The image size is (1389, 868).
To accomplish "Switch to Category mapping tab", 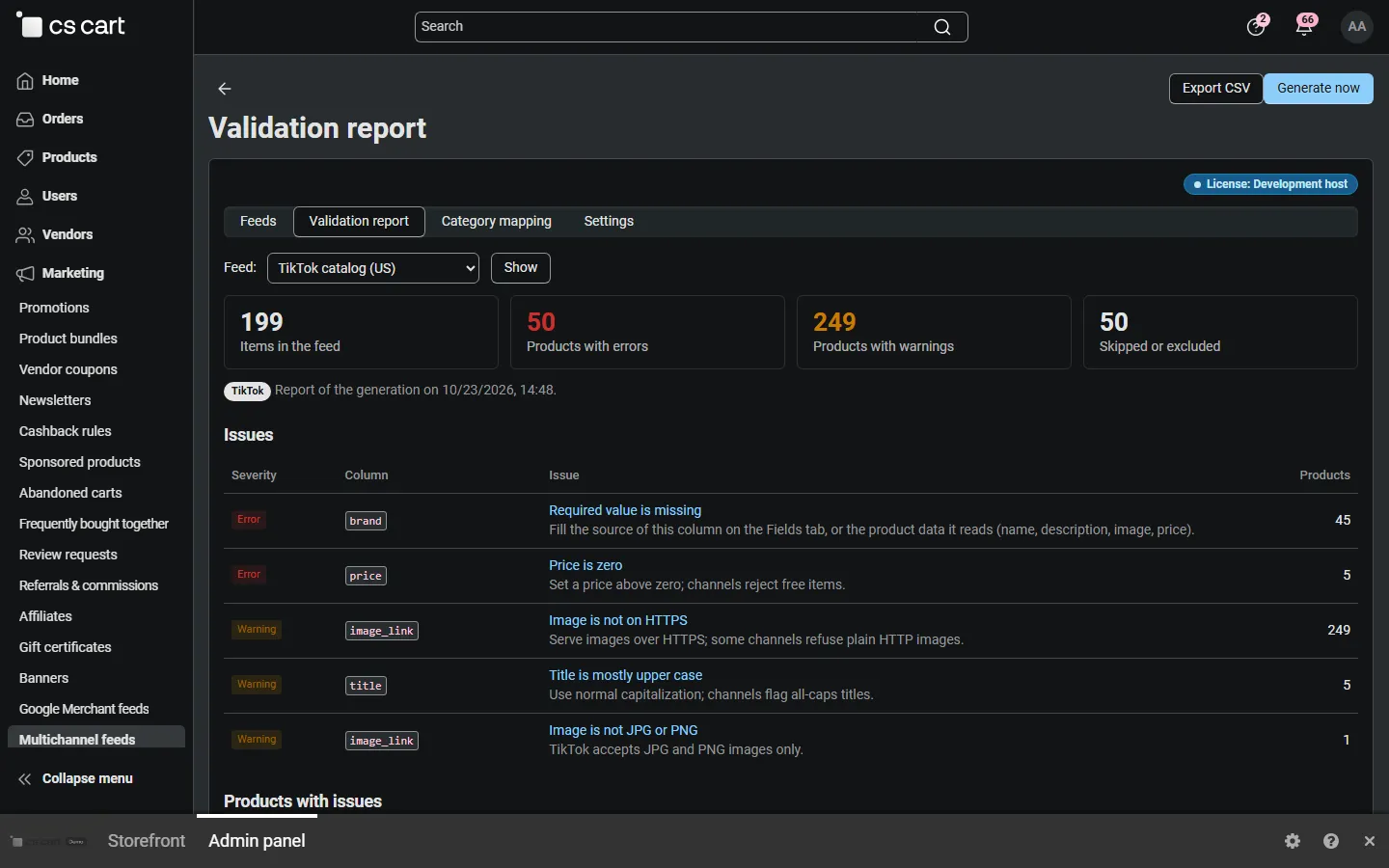I will click(497, 221).
